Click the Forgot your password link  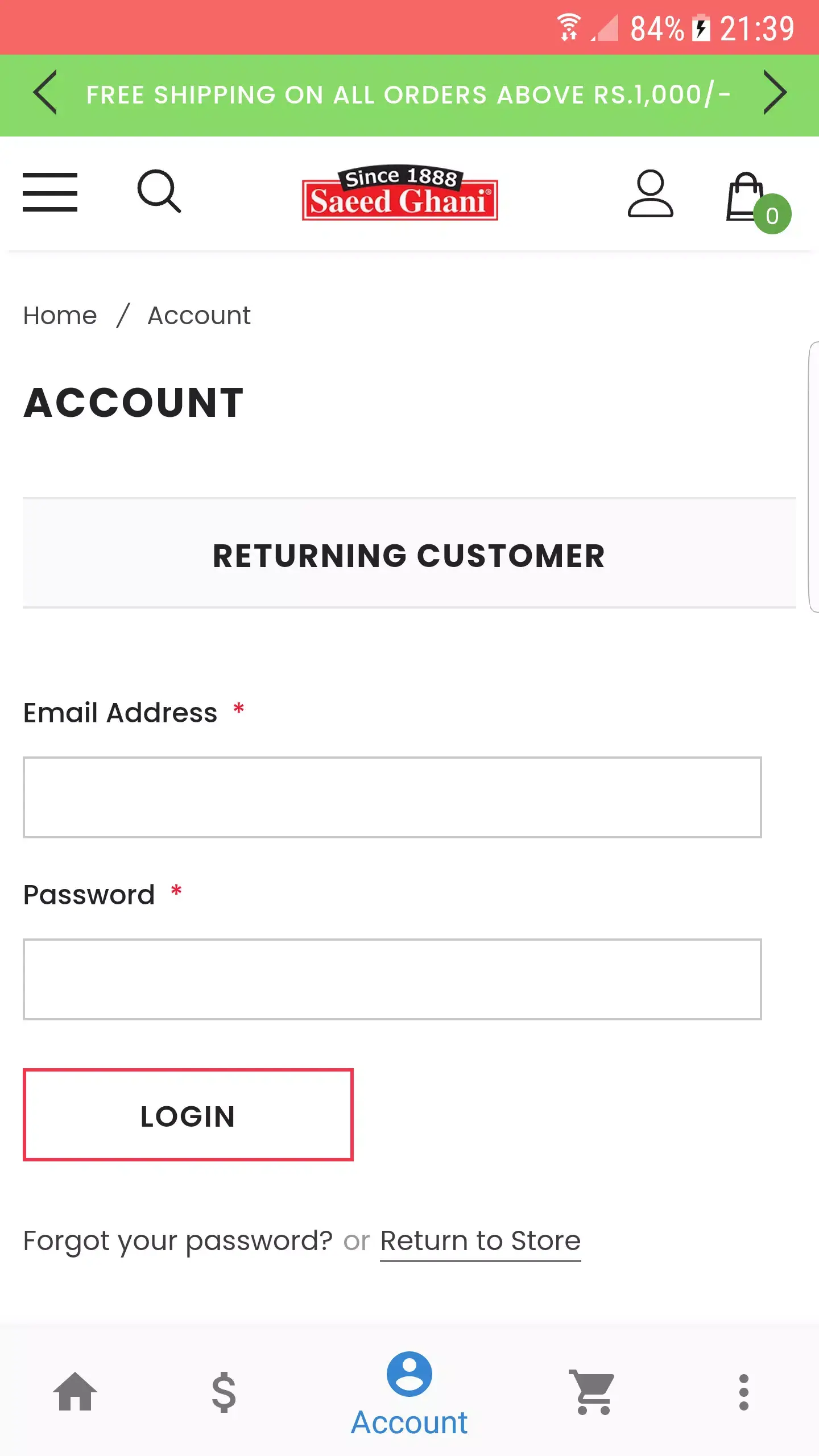coord(177,1241)
